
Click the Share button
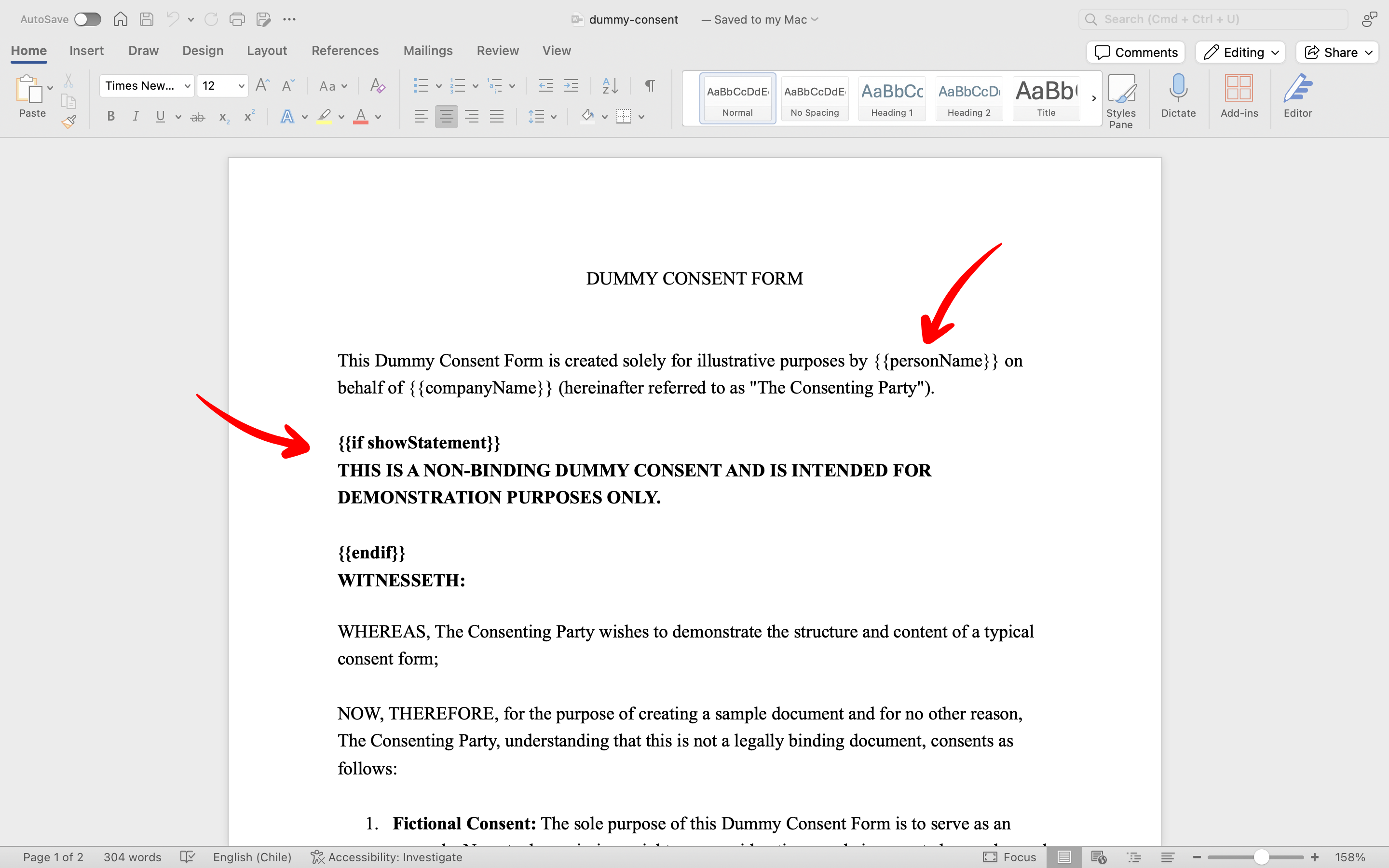pos(1332,52)
